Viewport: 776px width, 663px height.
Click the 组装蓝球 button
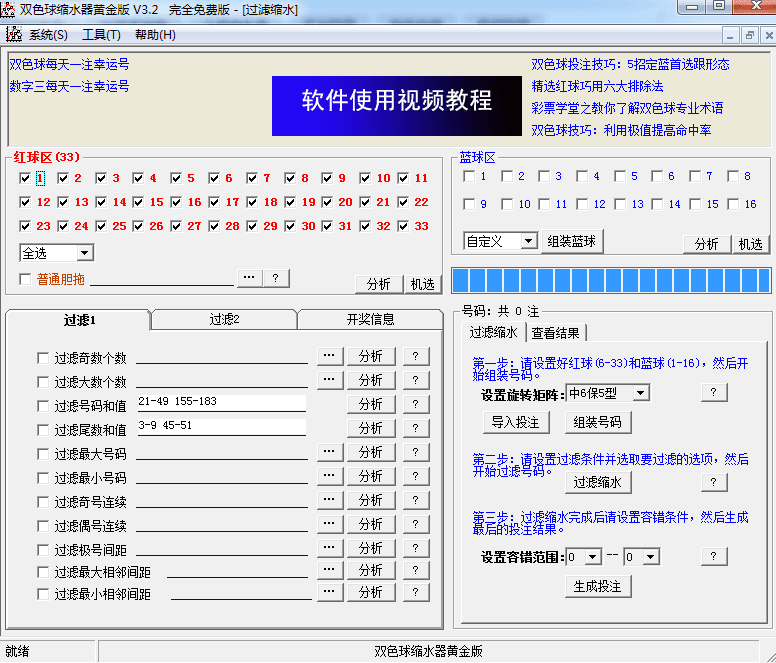tap(572, 241)
